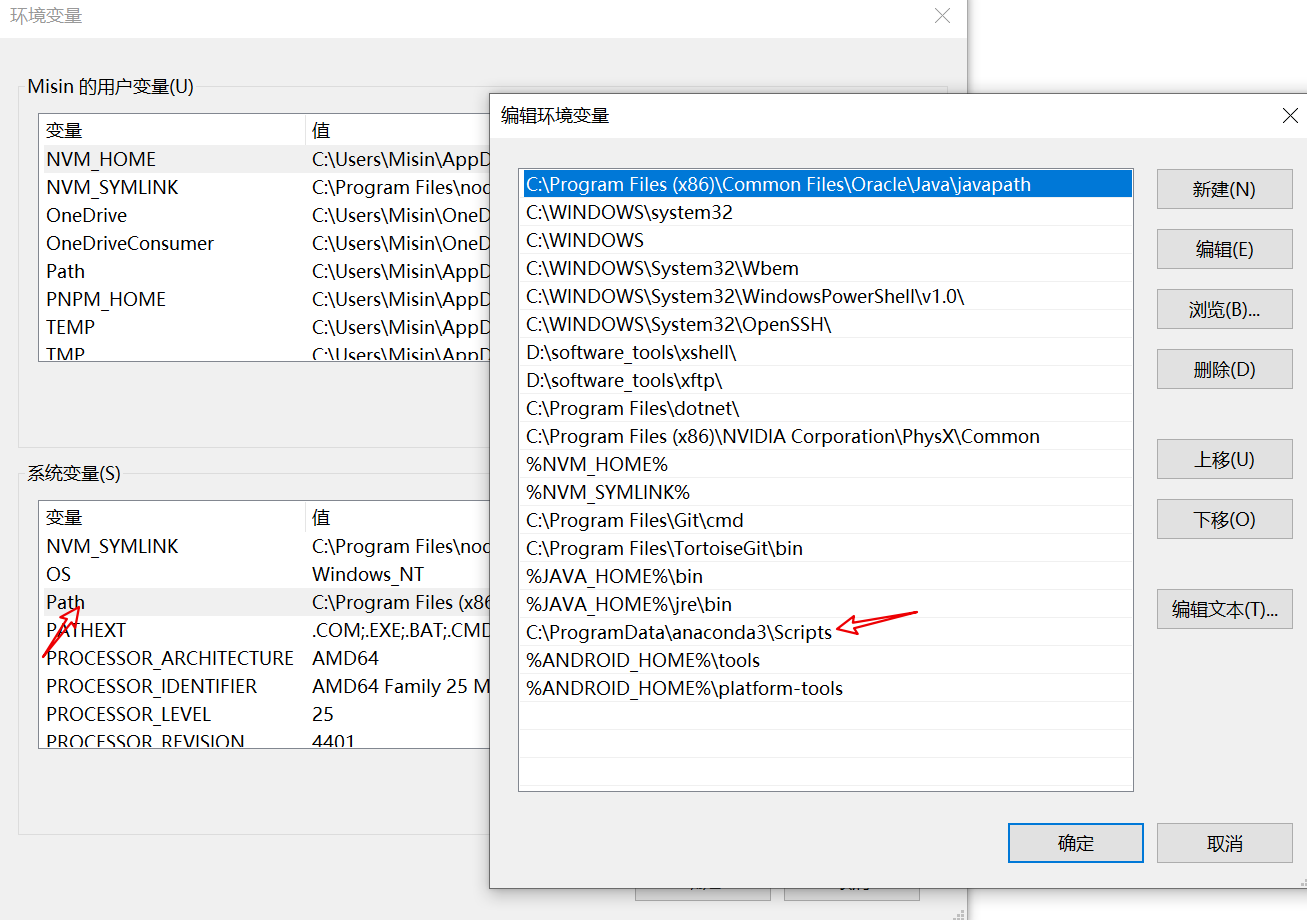Close the 编辑环境变量 dialog

(1290, 116)
